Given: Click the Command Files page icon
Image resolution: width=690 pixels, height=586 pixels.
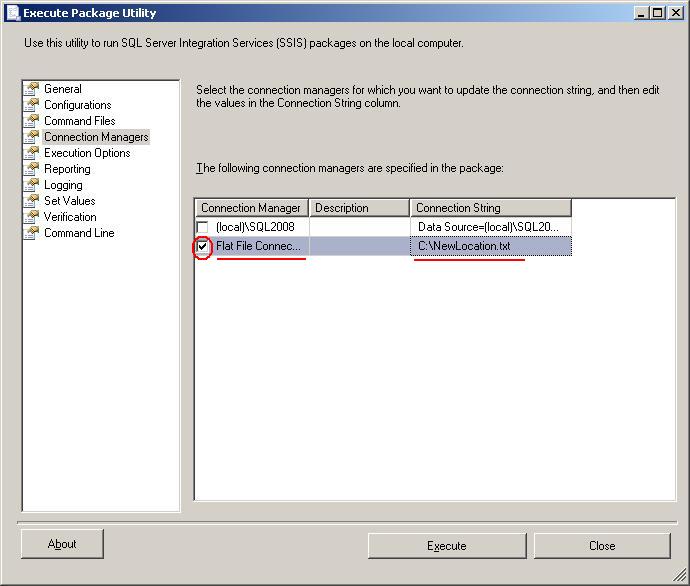Looking at the screenshot, I should 32,121.
